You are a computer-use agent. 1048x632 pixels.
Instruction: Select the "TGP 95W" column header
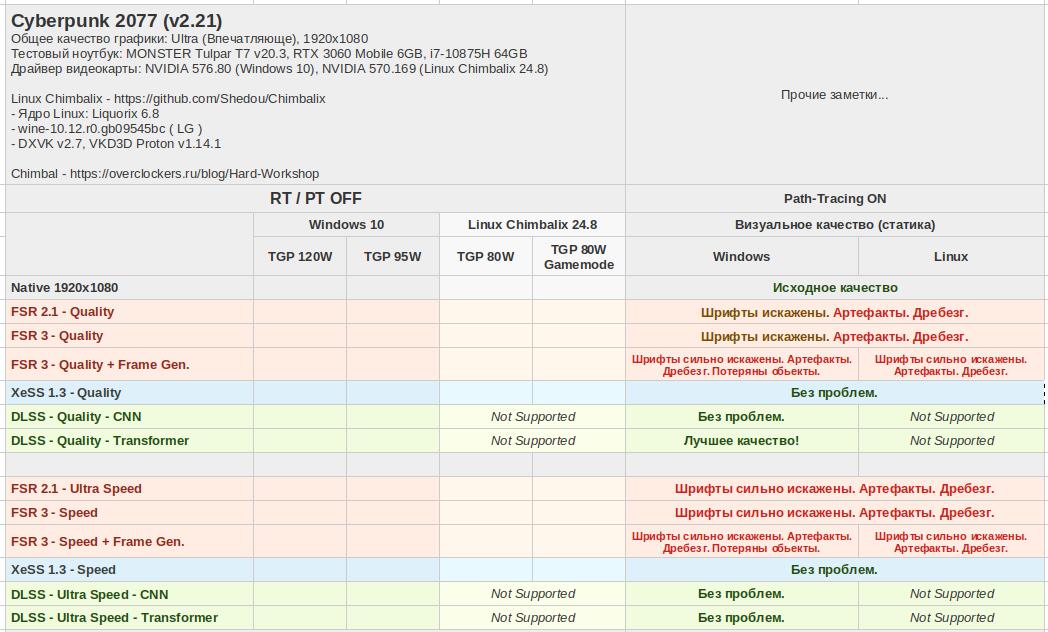392,257
